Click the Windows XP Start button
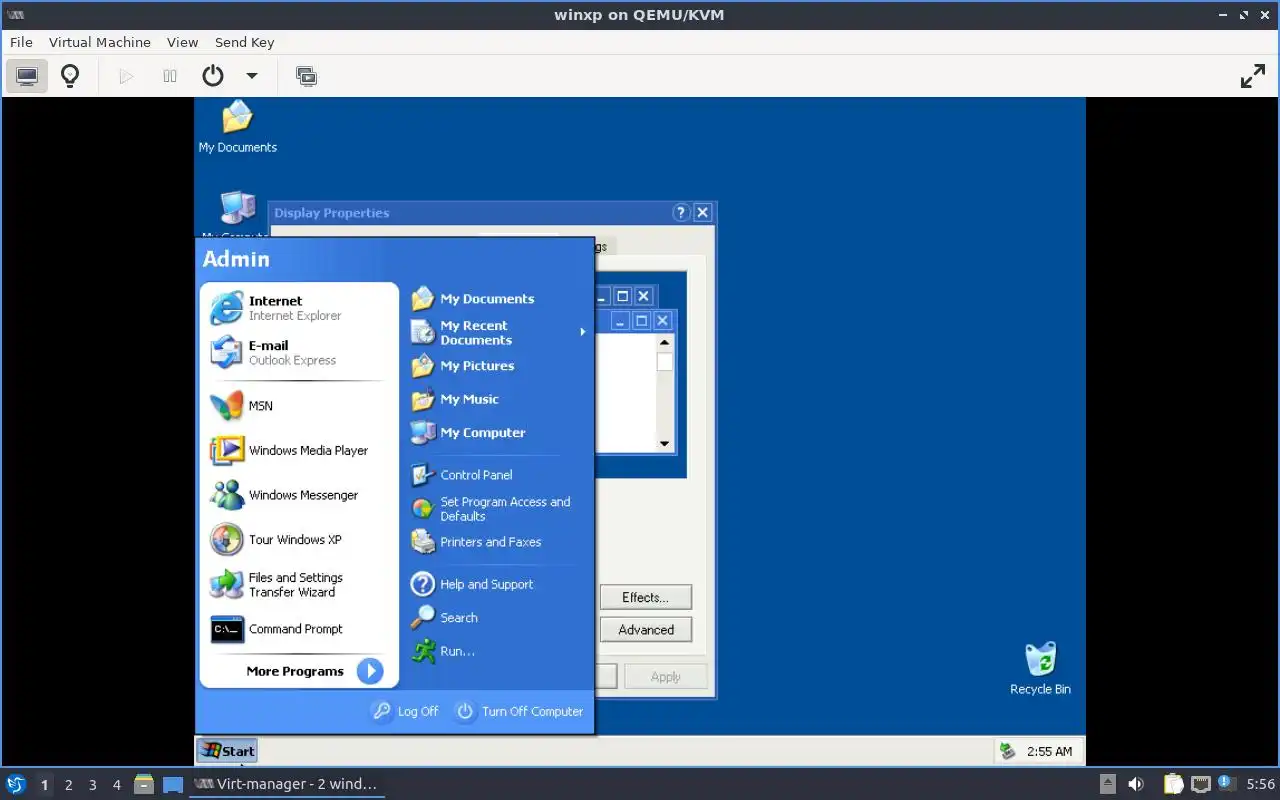The height and width of the screenshot is (800, 1280). 227,751
